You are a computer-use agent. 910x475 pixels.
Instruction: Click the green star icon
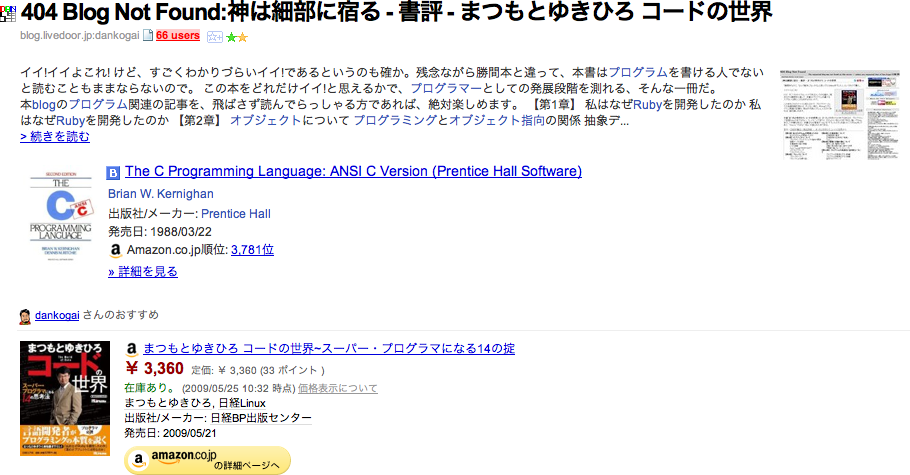pyautogui.click(x=231, y=37)
